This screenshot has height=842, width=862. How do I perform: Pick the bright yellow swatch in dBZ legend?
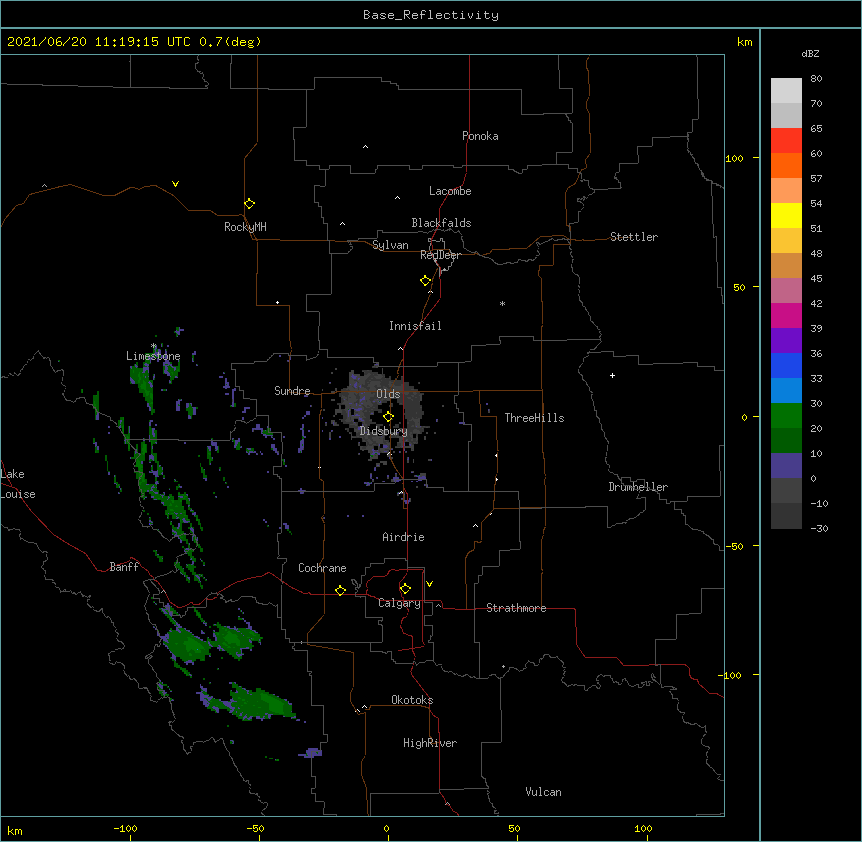(786, 215)
